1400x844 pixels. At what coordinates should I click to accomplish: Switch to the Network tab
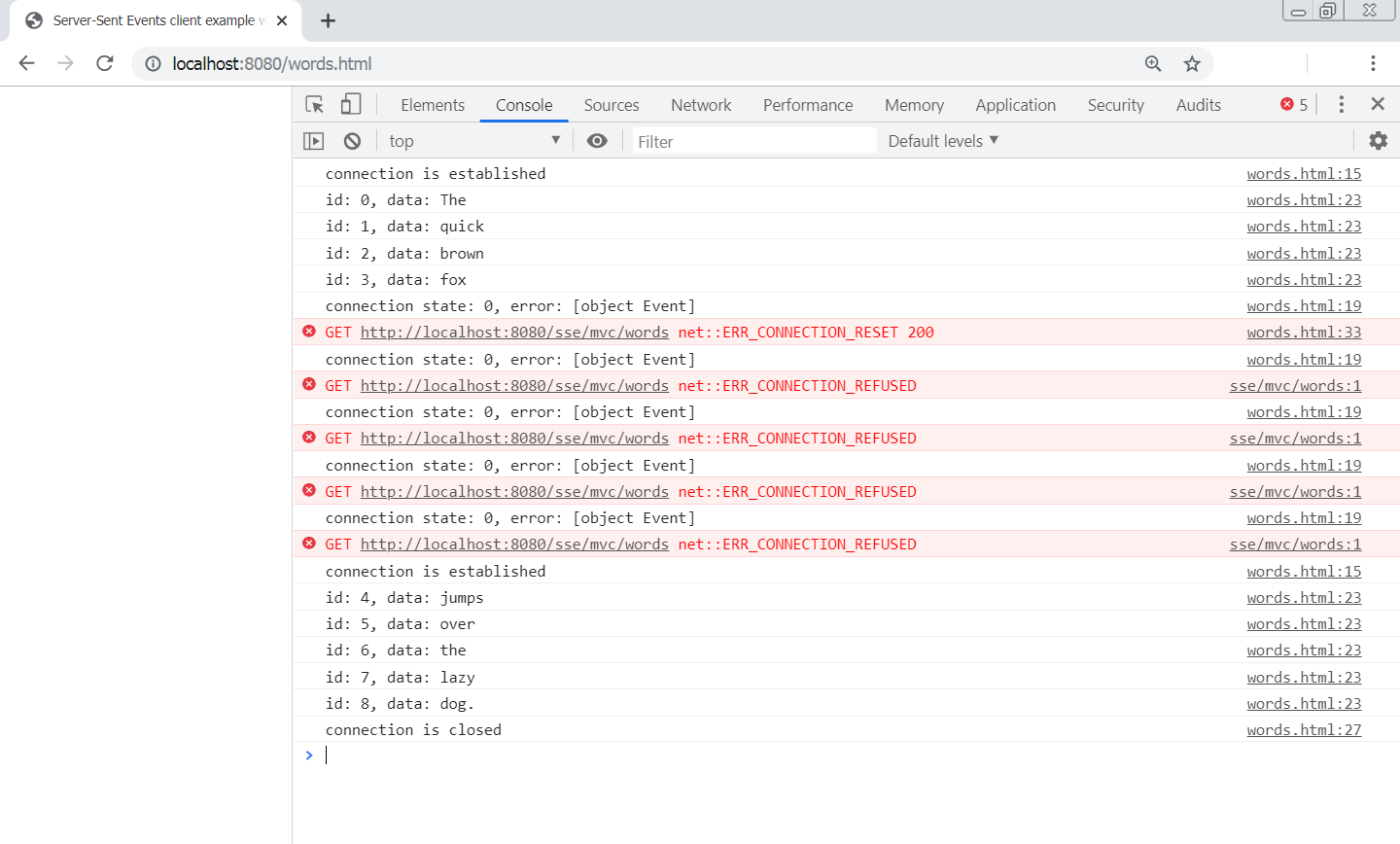(701, 105)
